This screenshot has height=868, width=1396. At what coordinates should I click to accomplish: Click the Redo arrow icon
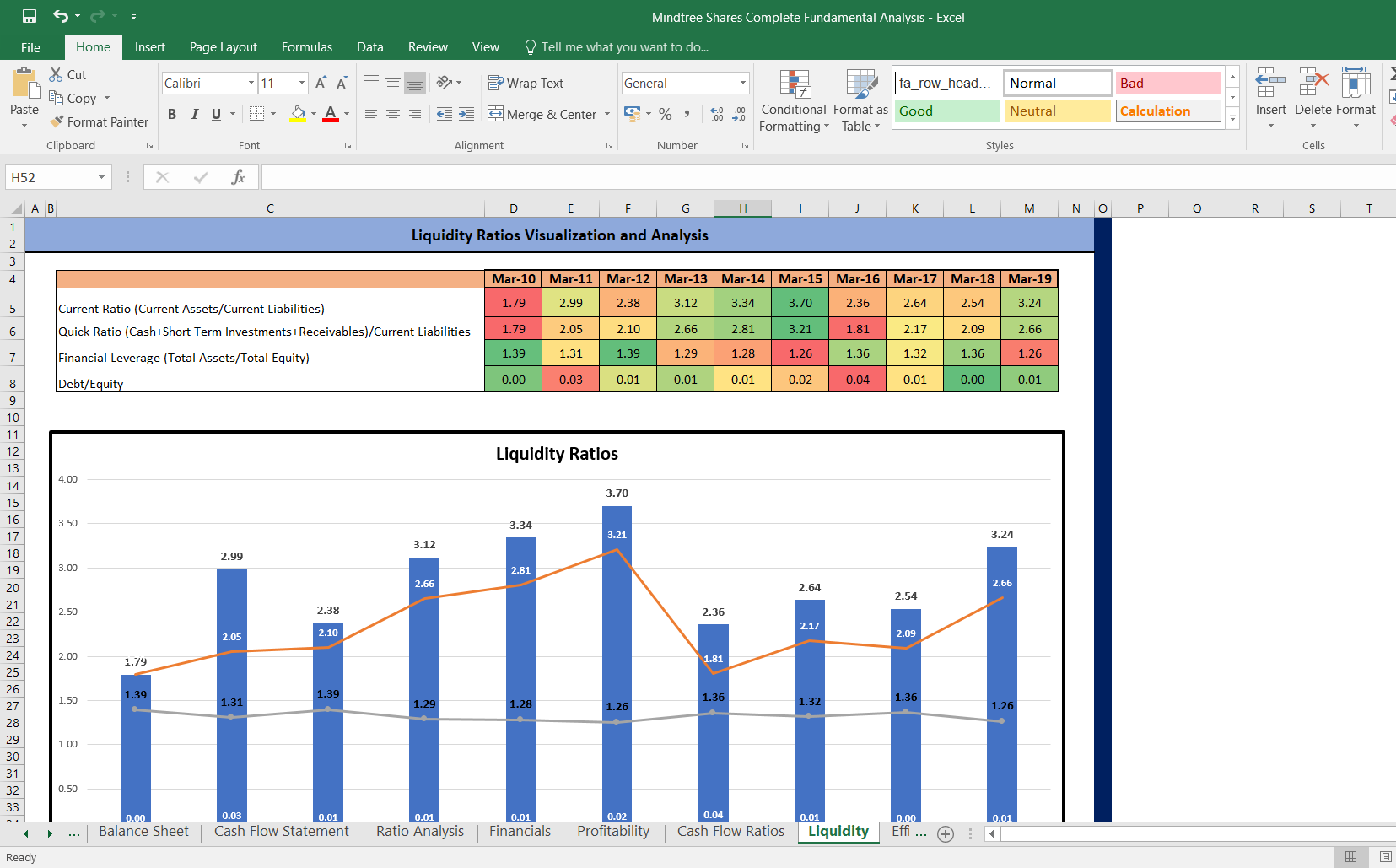[98, 16]
